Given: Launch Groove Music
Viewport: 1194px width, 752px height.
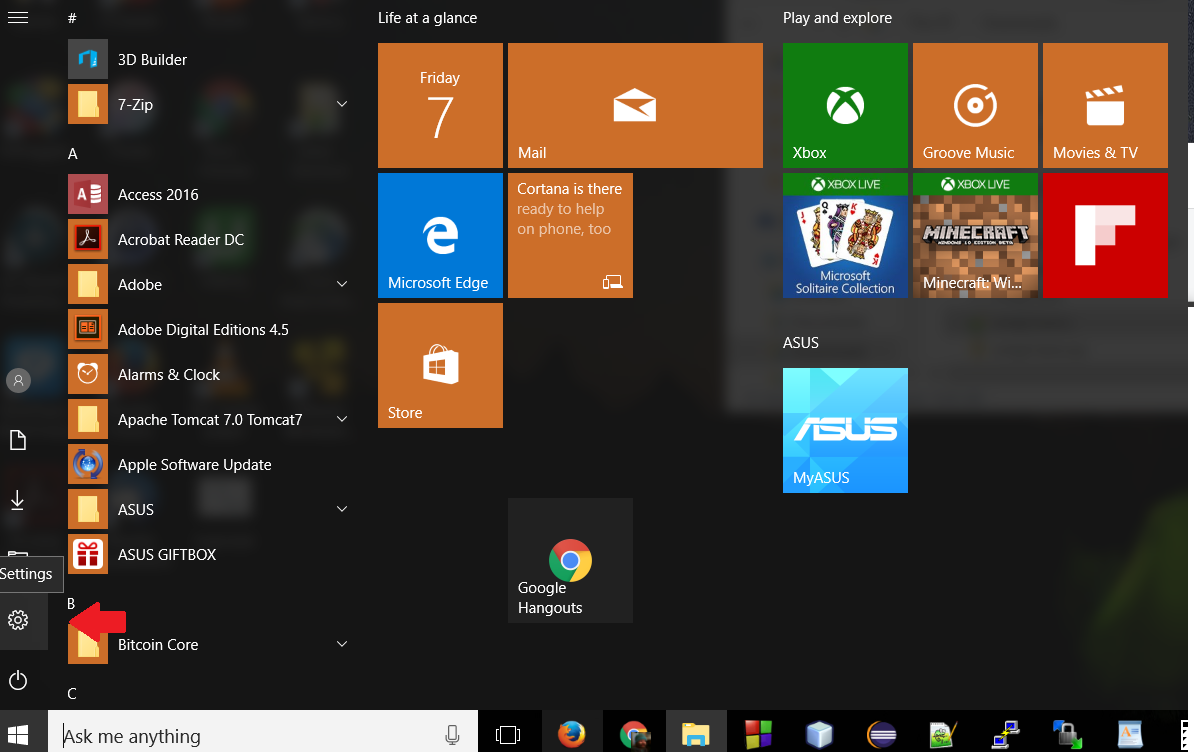Looking at the screenshot, I should coord(975,105).
